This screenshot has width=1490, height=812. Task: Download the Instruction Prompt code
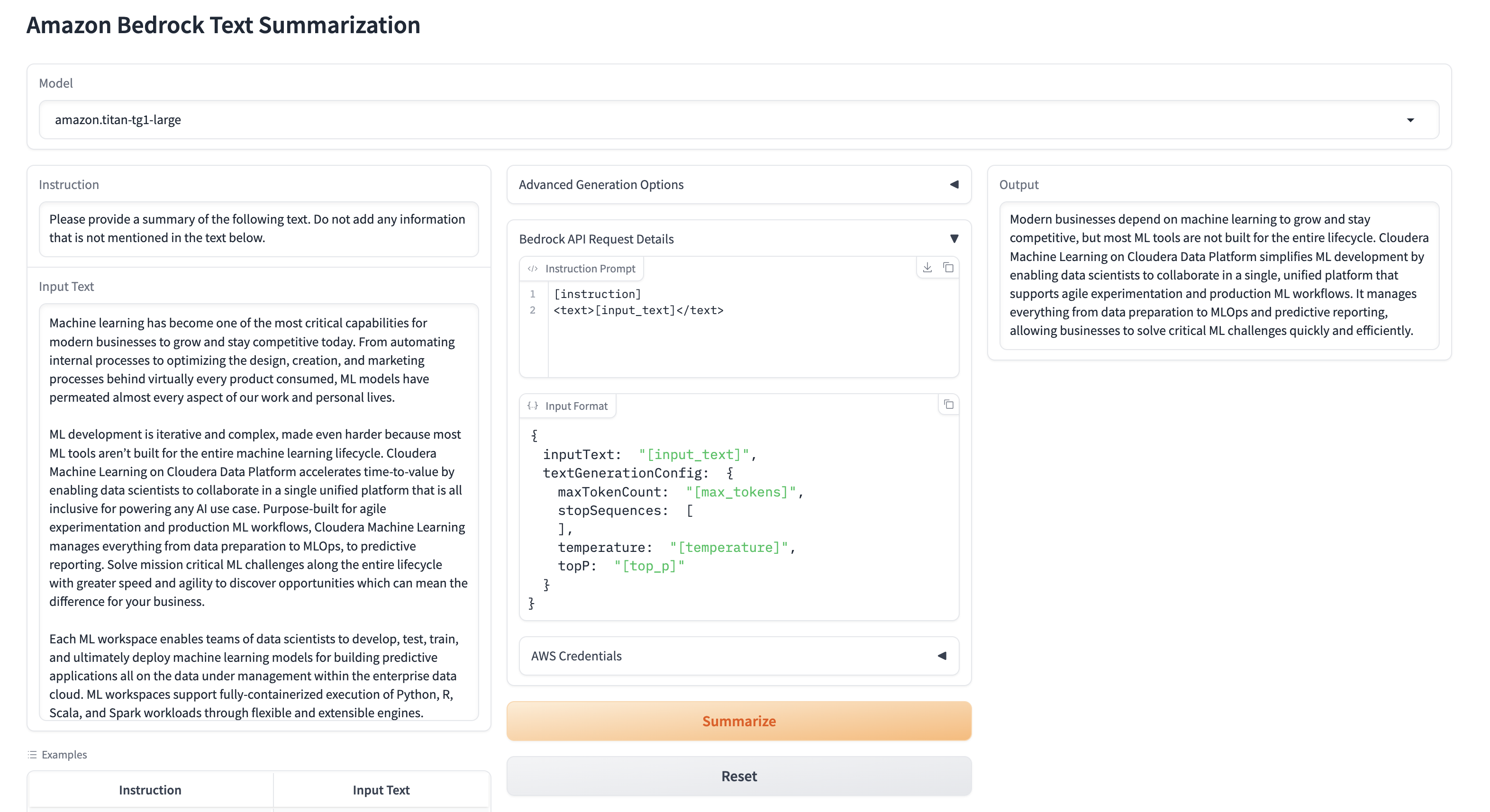(927, 267)
